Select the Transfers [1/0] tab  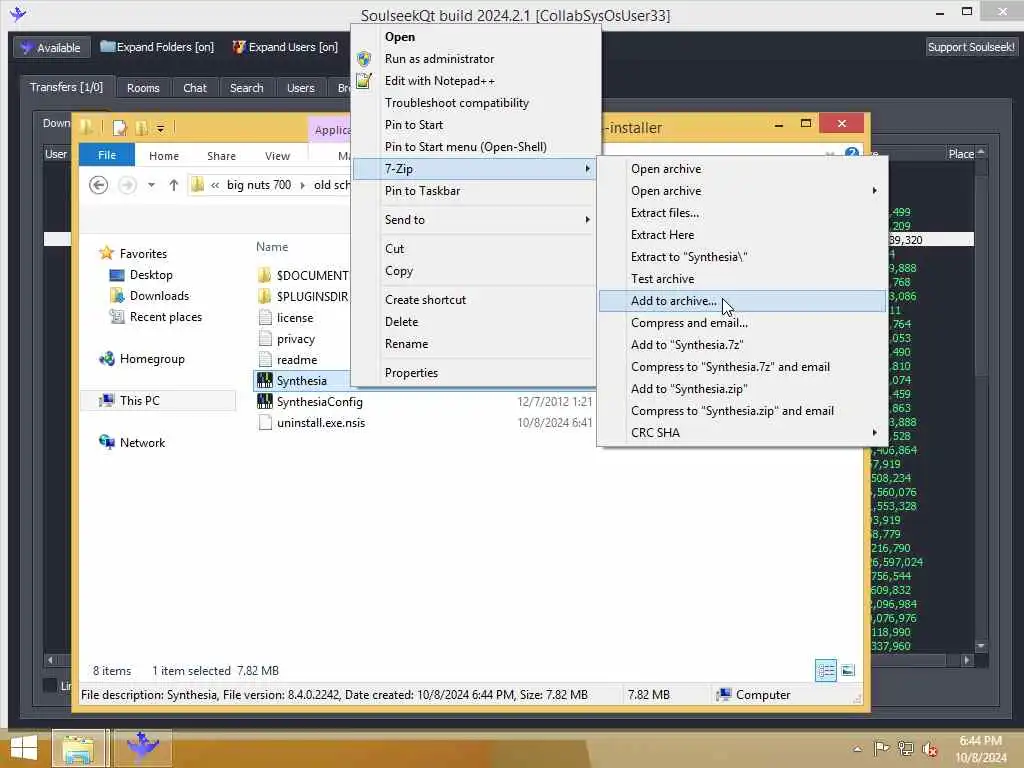tap(67, 87)
